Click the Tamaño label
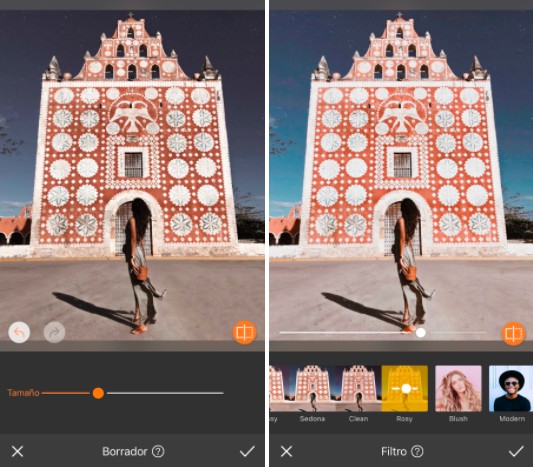 click(23, 393)
